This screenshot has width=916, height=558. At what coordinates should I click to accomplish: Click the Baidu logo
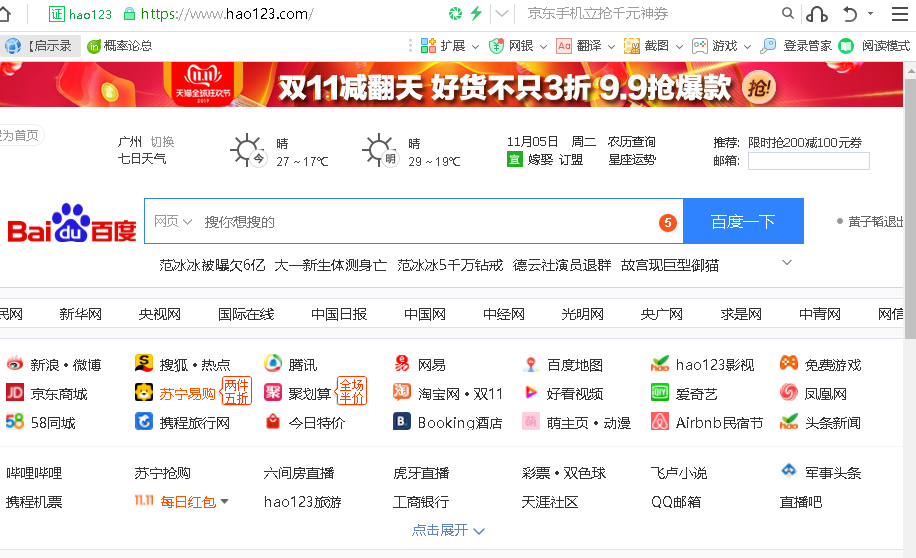pyautogui.click(x=71, y=223)
